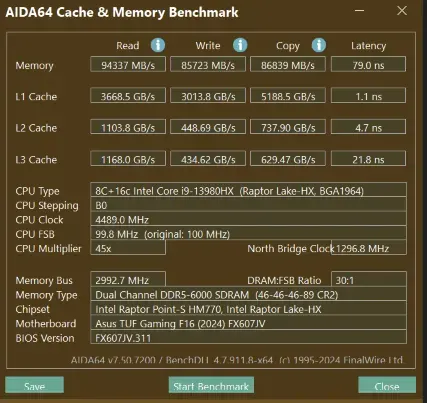Select L3 Cache copy 629.47 GB/s
The height and width of the screenshot is (403, 427).
(x=288, y=159)
